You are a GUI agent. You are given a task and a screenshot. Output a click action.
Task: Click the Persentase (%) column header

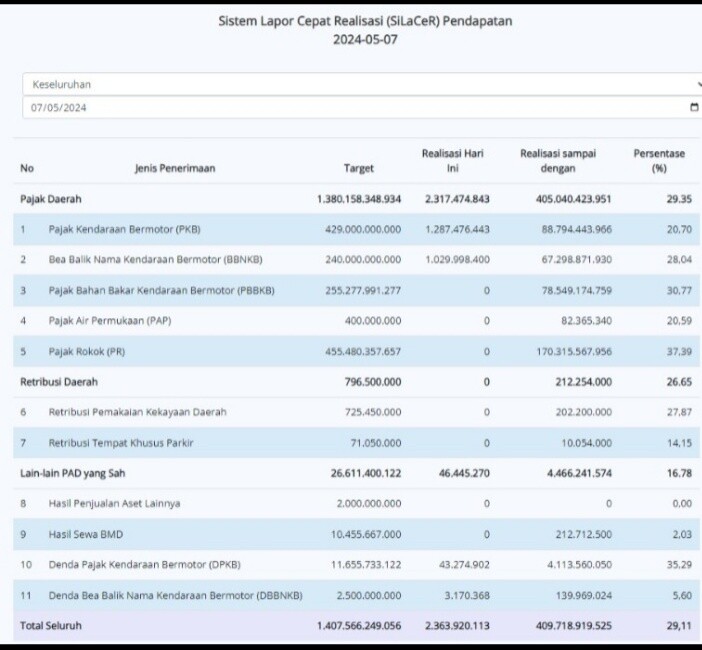coord(659,161)
